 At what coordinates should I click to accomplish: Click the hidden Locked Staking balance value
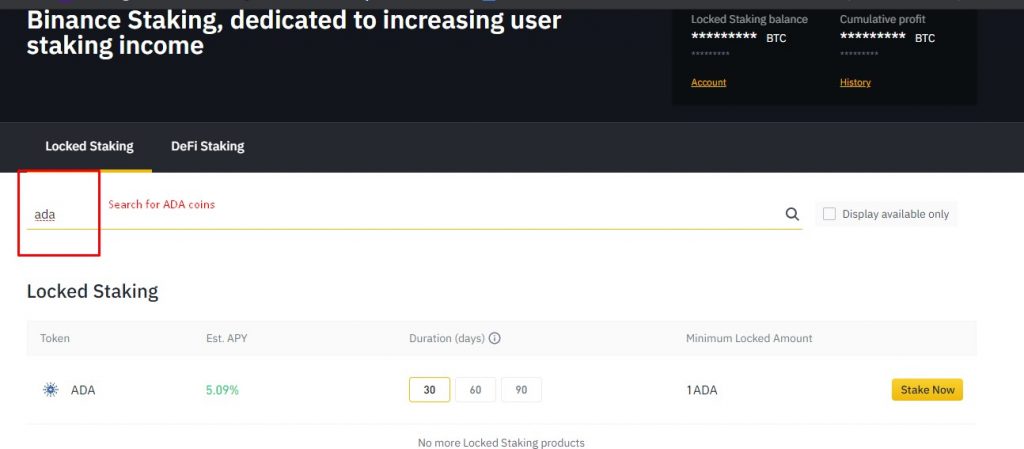(x=724, y=37)
